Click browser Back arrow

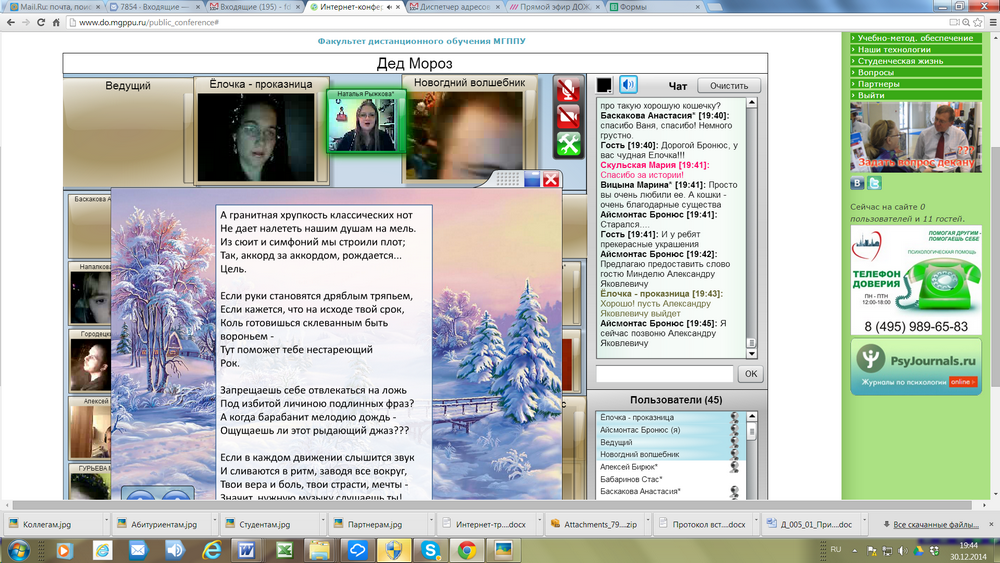(x=11, y=22)
